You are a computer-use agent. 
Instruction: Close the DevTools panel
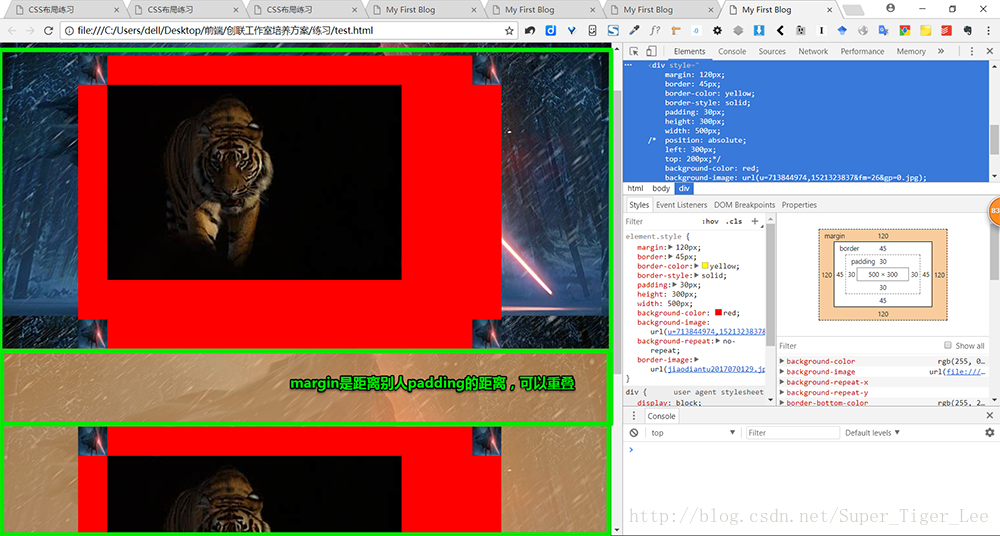pyautogui.click(x=990, y=52)
